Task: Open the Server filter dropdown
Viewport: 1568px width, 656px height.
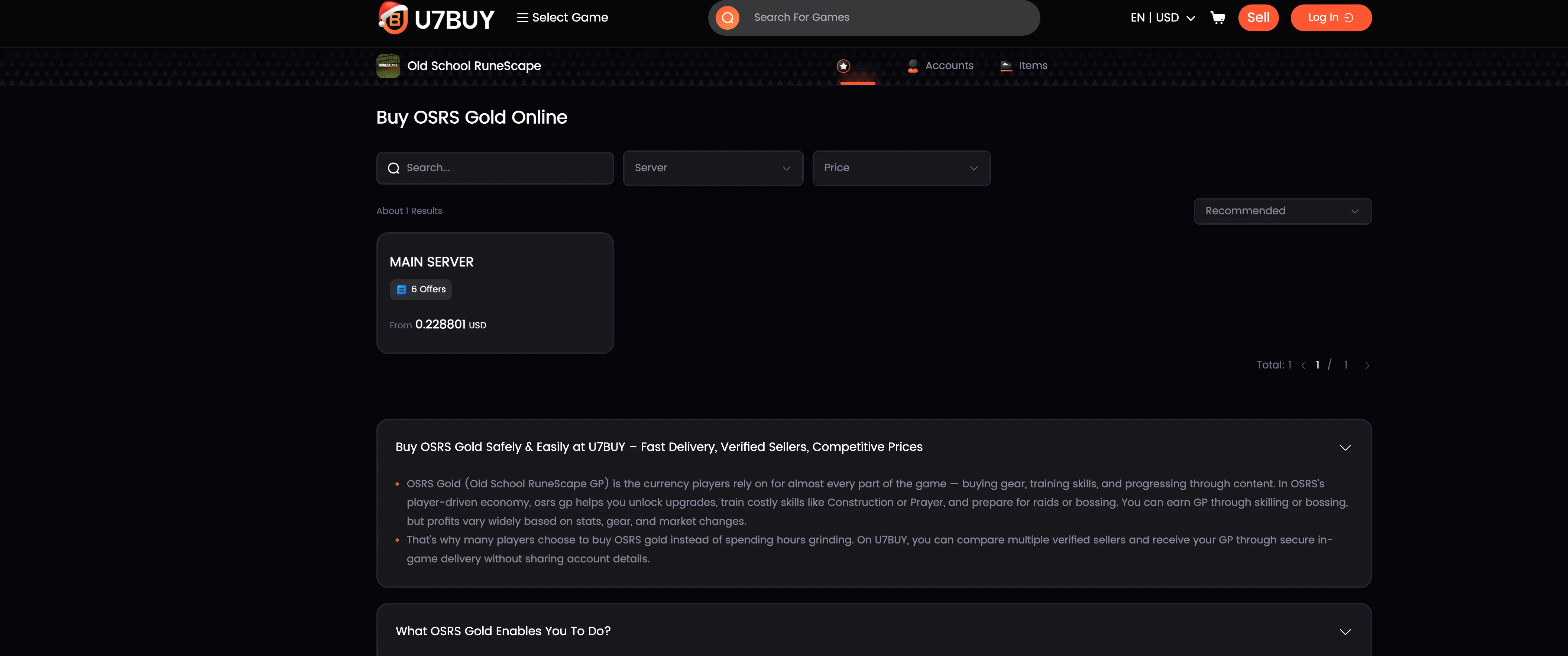Action: [x=713, y=168]
